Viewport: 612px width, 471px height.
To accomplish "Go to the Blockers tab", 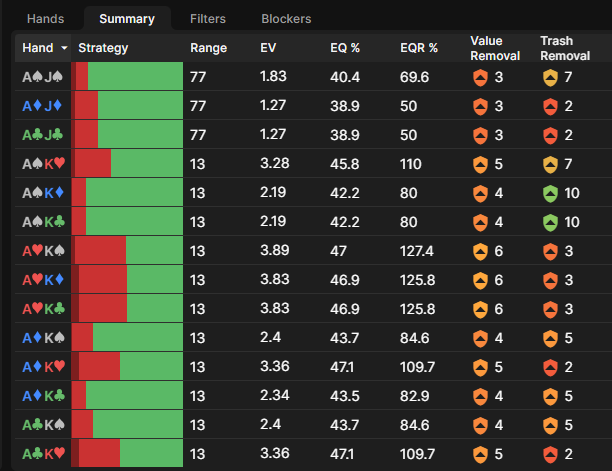I will pos(286,19).
